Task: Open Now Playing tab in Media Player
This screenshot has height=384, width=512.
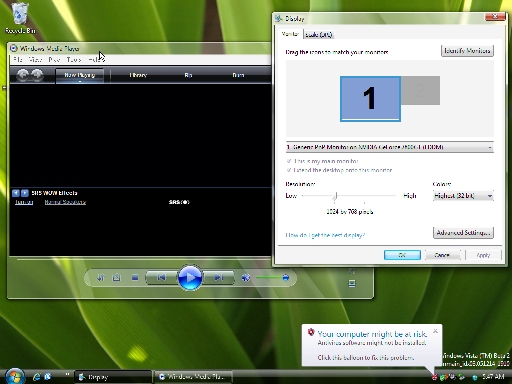Action: [x=79, y=75]
